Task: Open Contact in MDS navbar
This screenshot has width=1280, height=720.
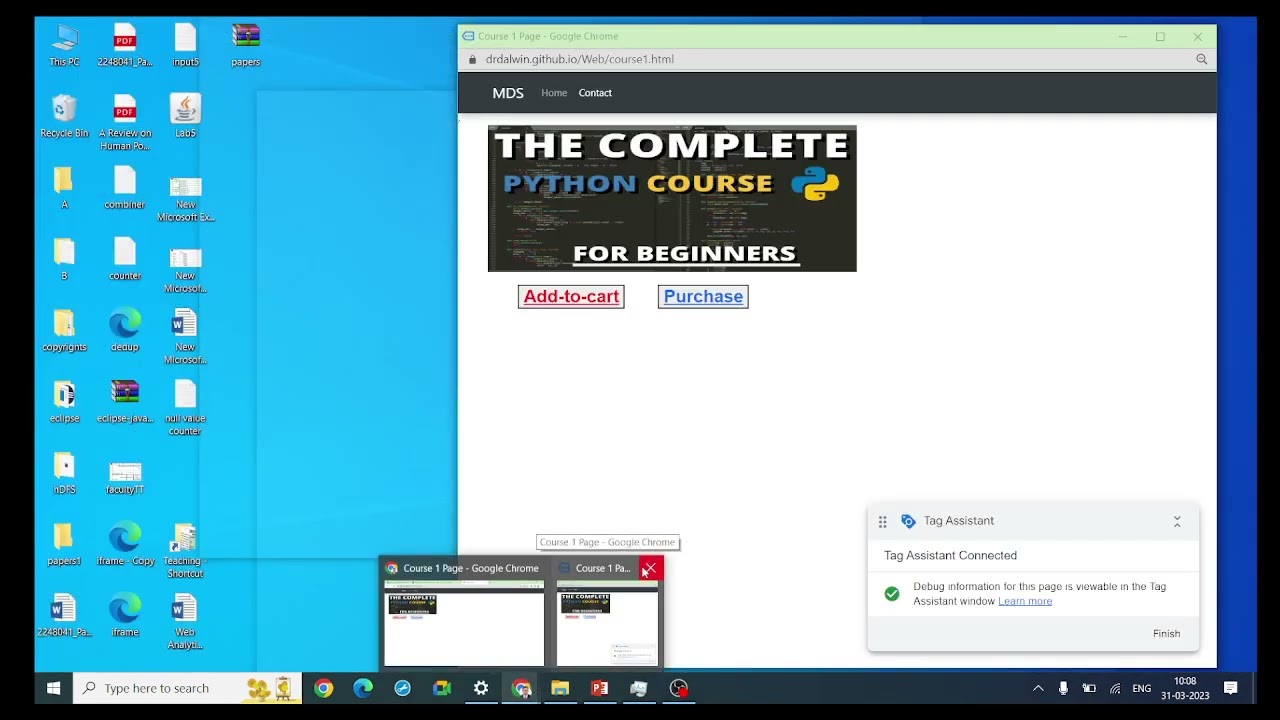Action: coord(595,93)
